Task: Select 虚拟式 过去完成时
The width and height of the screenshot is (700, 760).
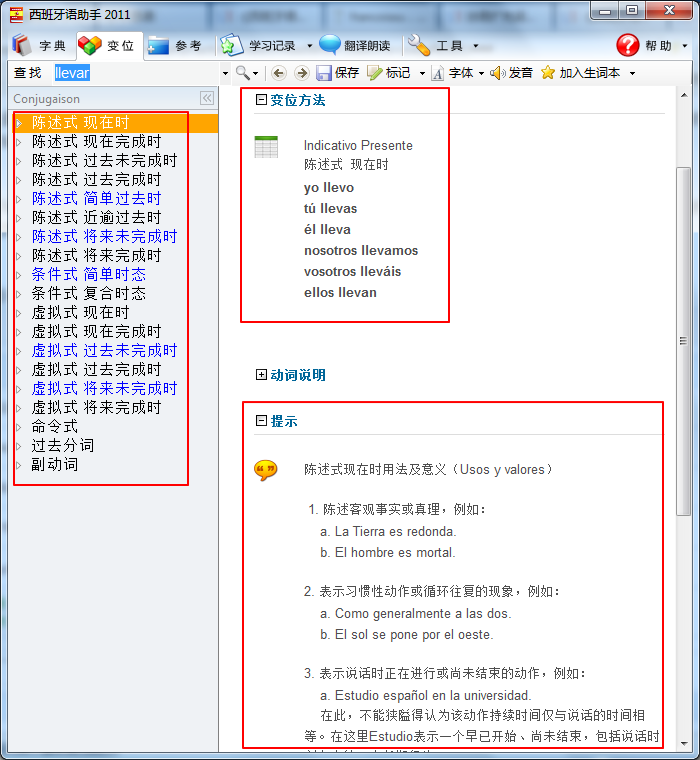Action: pyautogui.click(x=97, y=369)
